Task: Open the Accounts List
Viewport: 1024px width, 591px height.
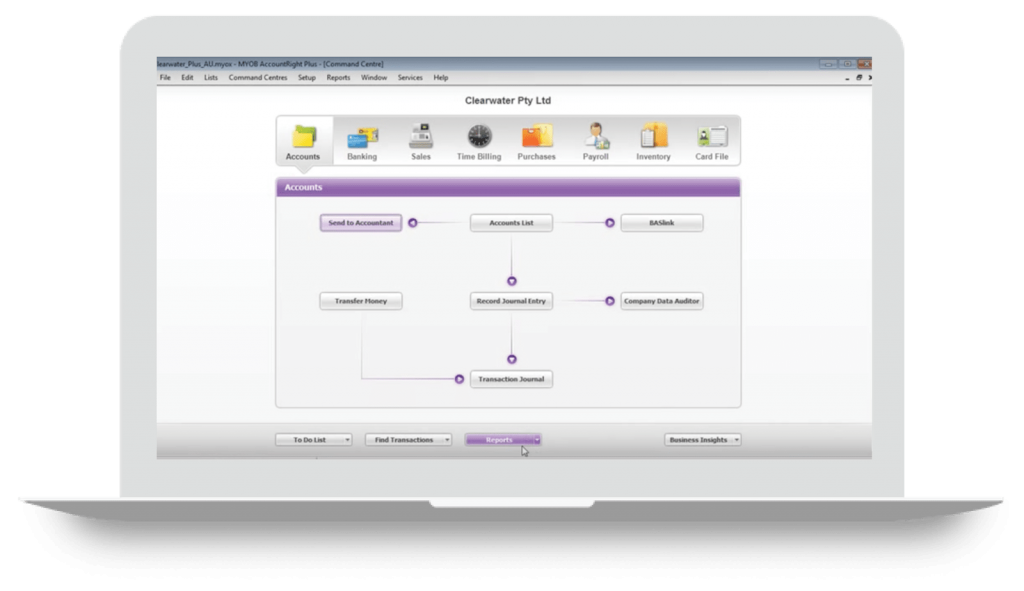Action: coord(511,223)
